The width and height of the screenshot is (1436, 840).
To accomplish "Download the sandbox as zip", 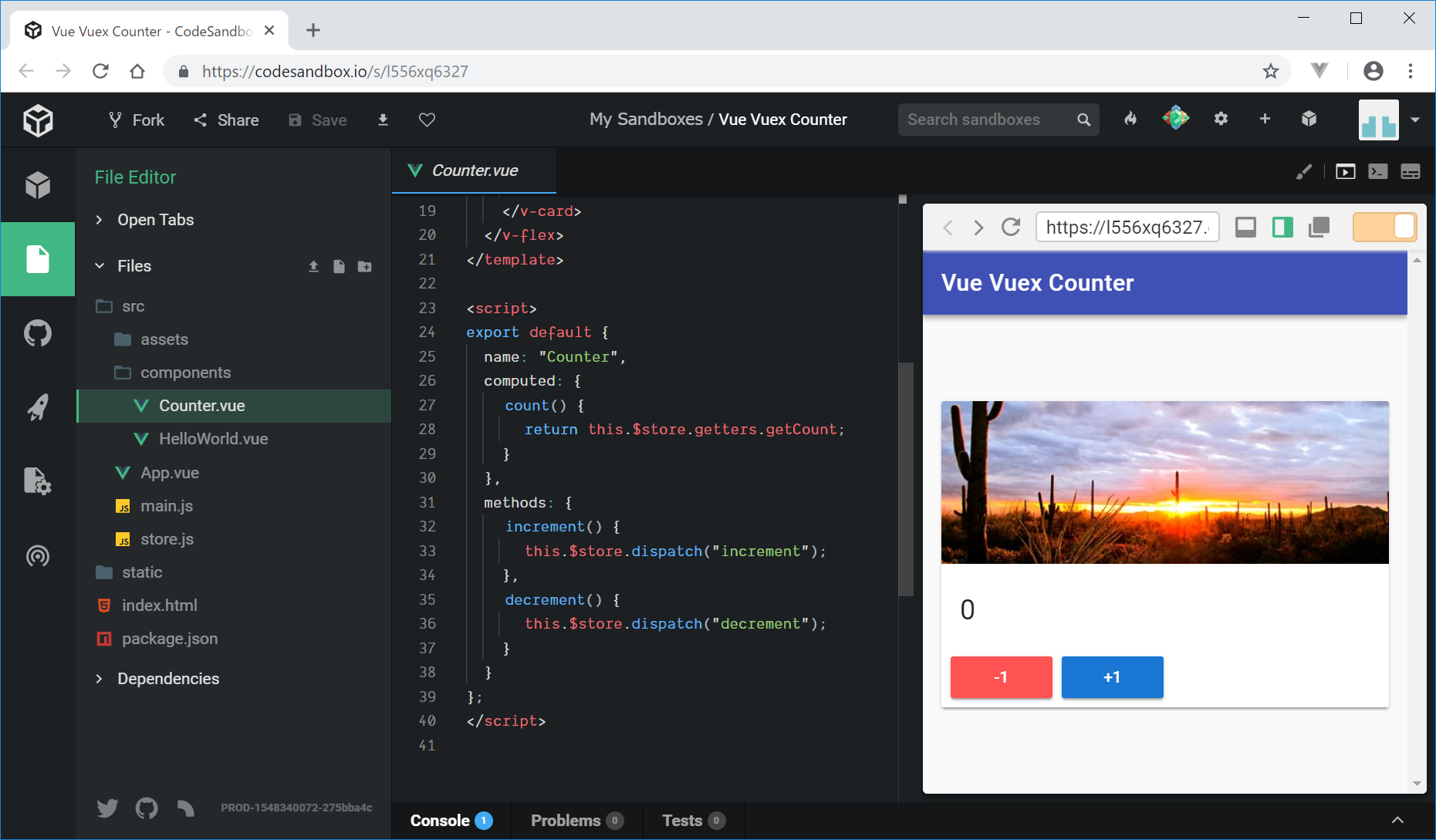I will 383,120.
